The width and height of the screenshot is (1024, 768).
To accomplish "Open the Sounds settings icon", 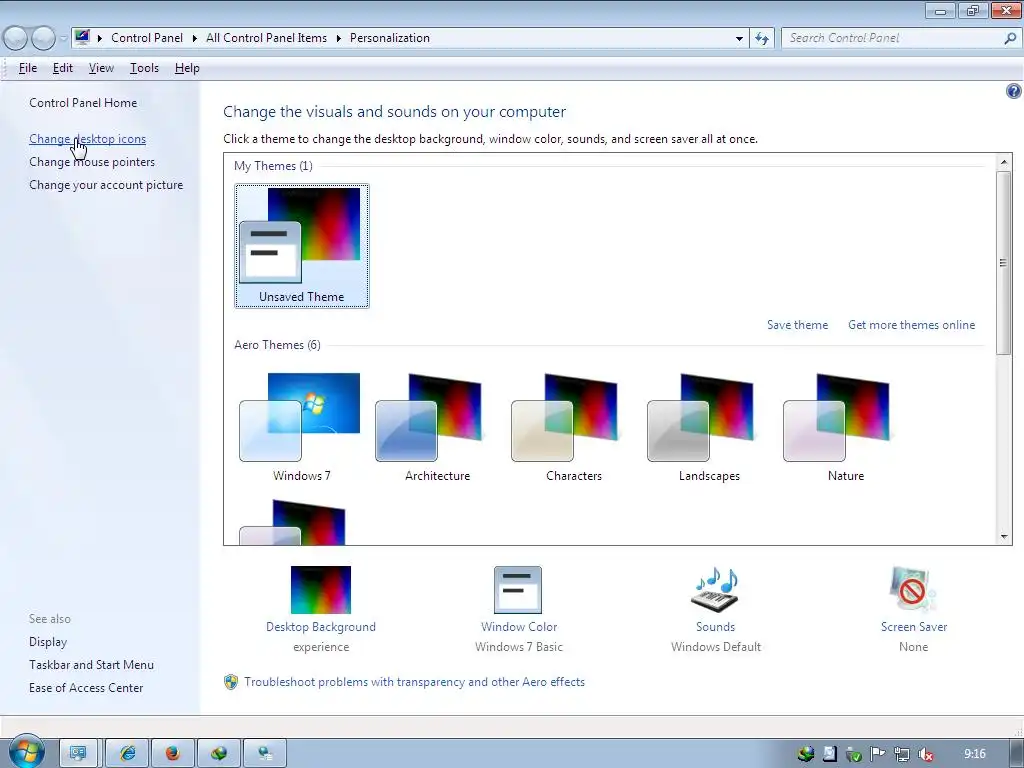I will [x=715, y=590].
